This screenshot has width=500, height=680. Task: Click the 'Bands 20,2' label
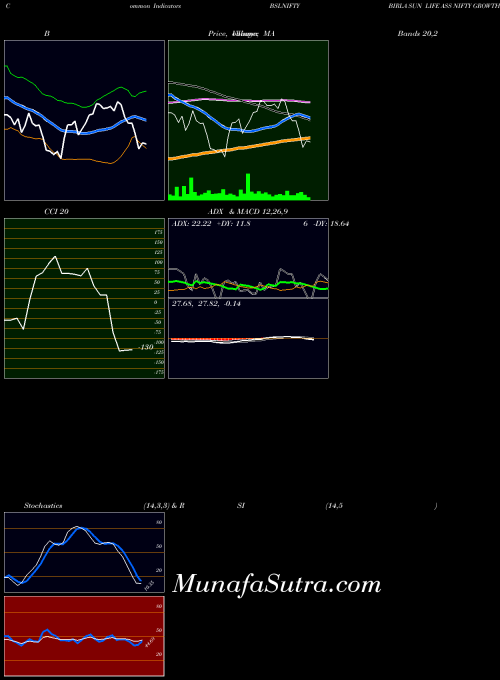pyautogui.click(x=418, y=33)
